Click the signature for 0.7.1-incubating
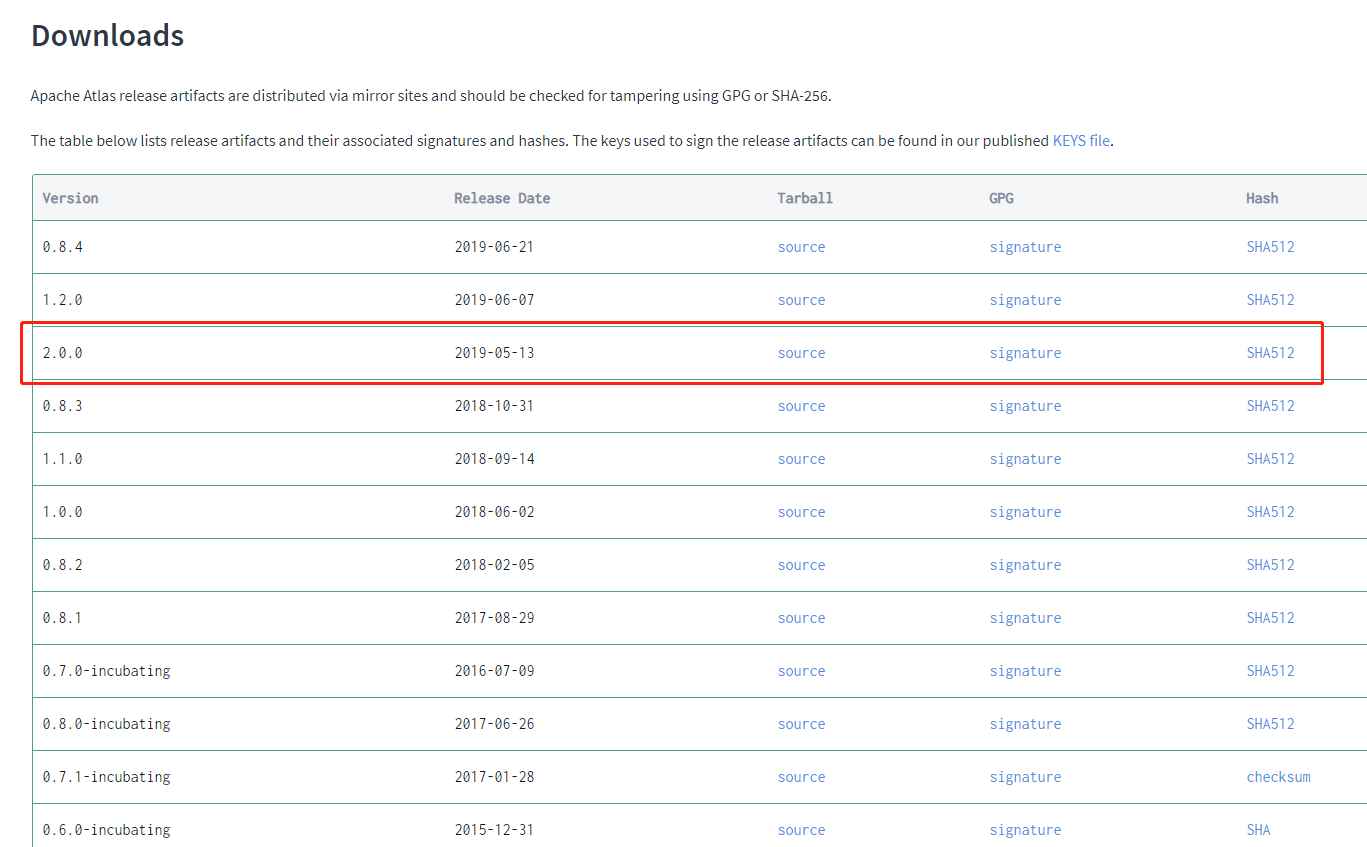The height and width of the screenshot is (847, 1367). (1025, 776)
